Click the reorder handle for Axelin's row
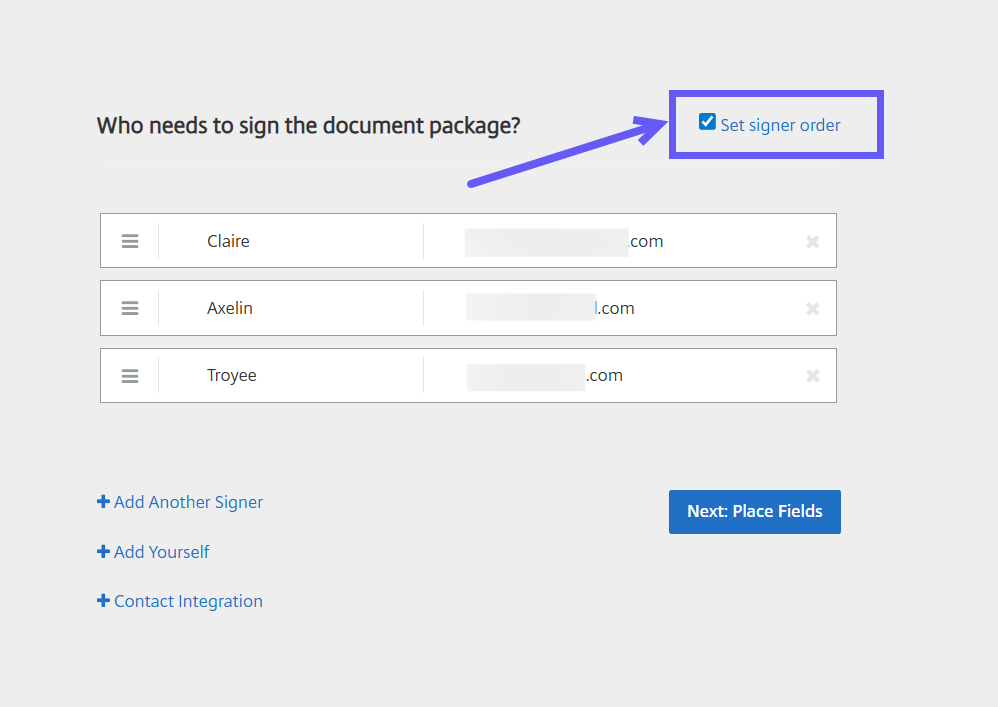Screen dimensions: 998x707 coord(130,308)
